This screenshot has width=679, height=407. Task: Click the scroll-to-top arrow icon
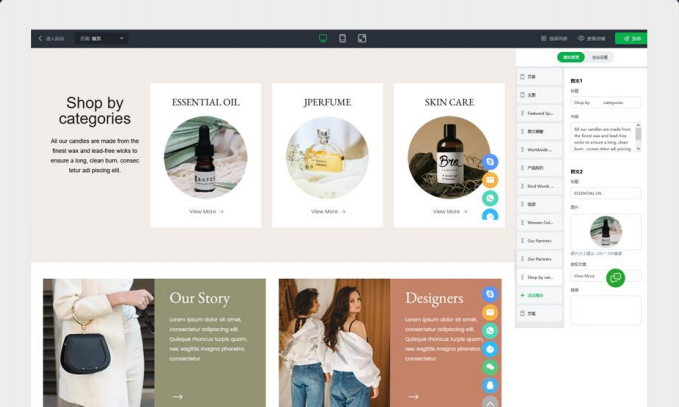(490, 402)
